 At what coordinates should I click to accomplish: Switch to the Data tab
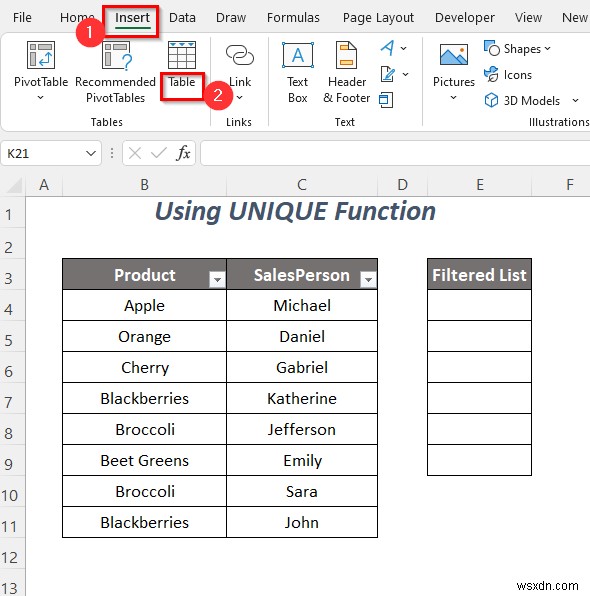point(182,17)
